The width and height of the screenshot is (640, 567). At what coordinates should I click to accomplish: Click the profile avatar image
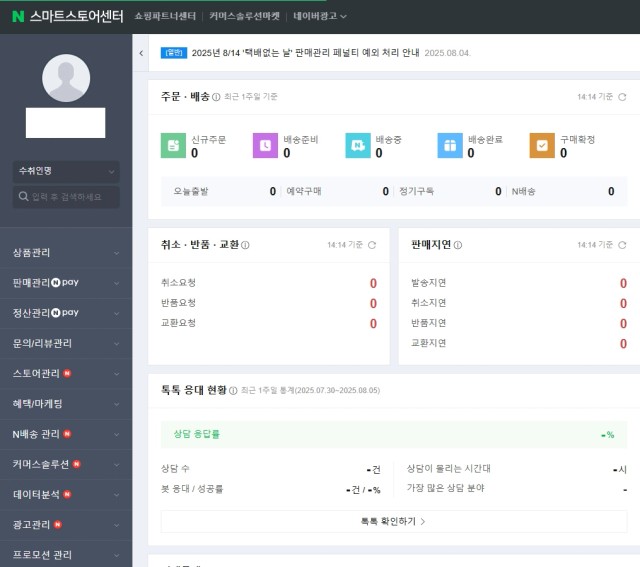(x=66, y=78)
